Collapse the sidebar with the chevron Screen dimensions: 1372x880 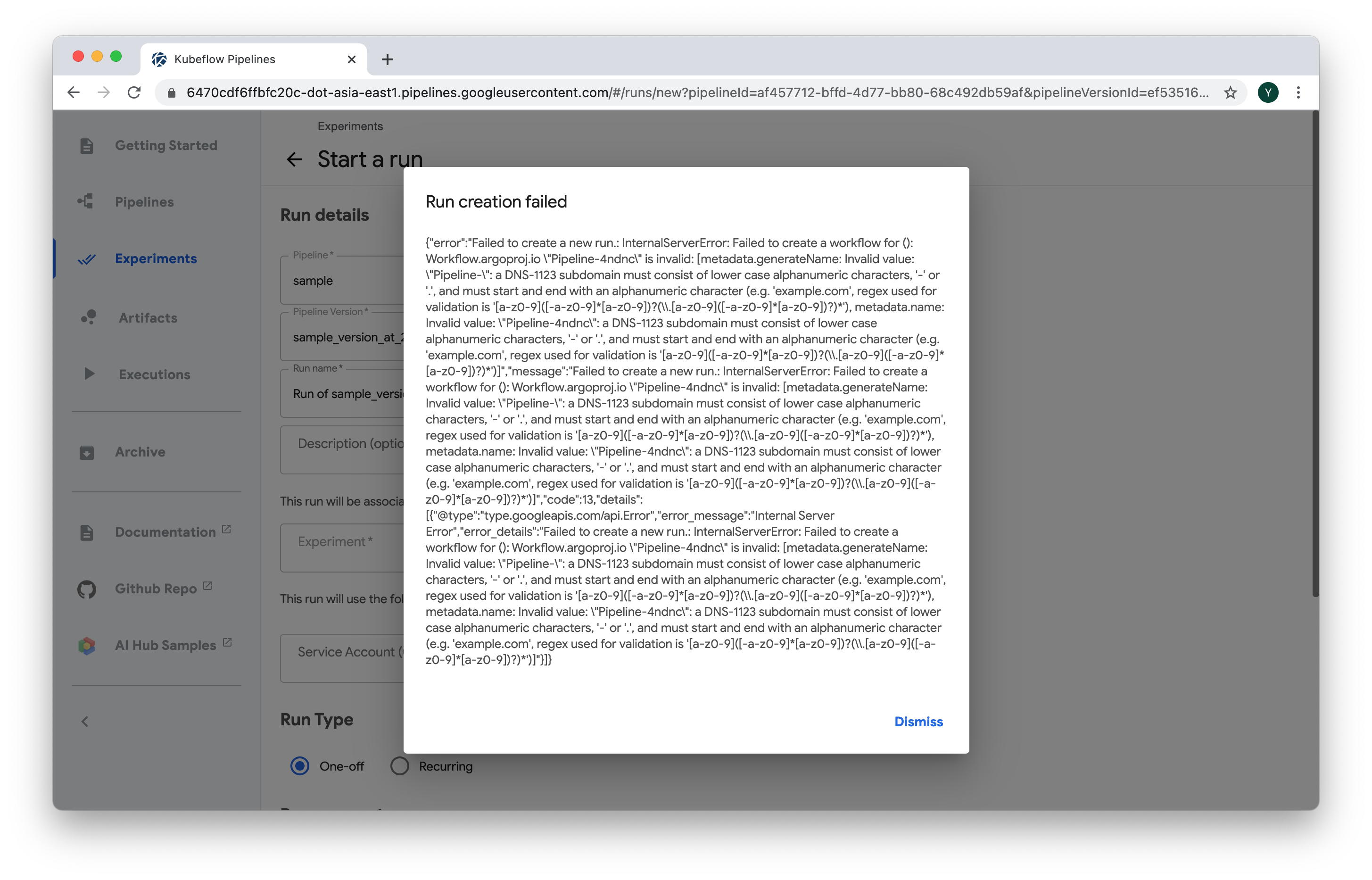point(85,721)
